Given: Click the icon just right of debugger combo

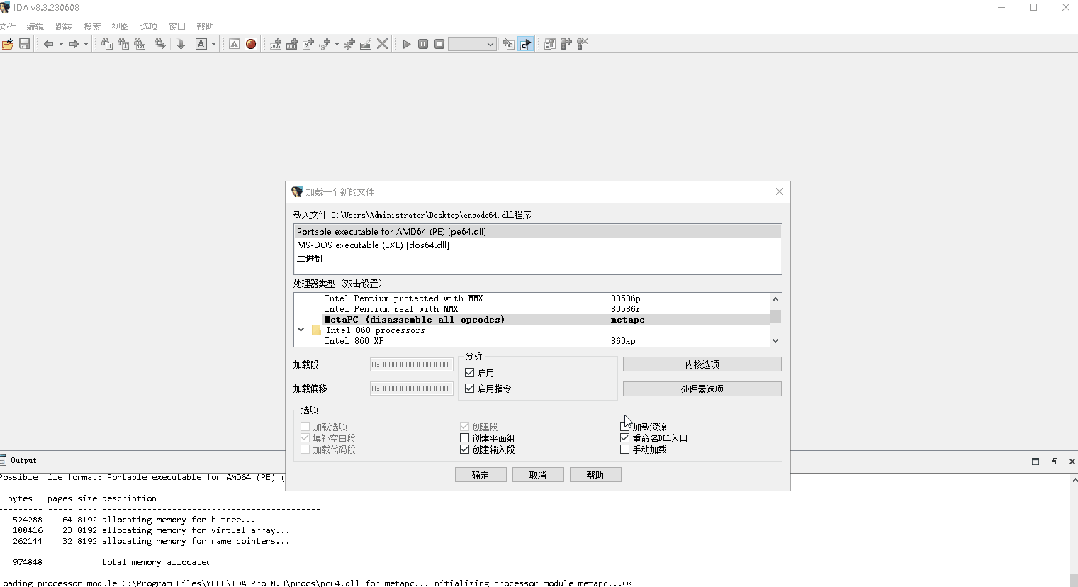Looking at the screenshot, I should 509,44.
